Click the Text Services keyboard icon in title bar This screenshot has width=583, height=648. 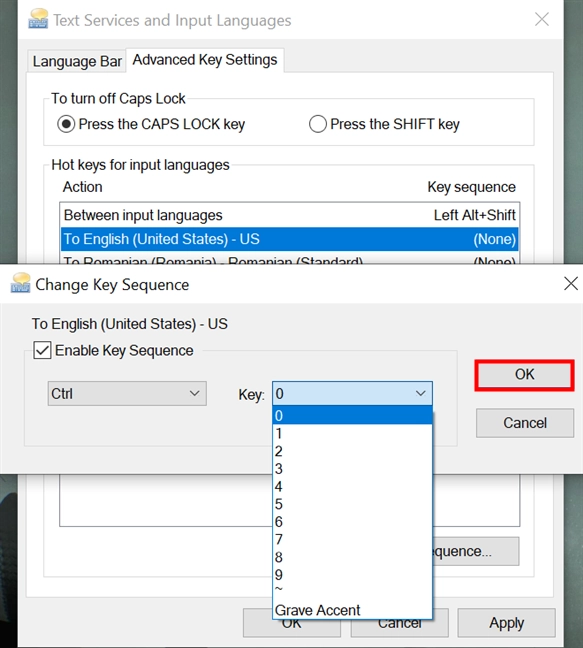pos(38,19)
